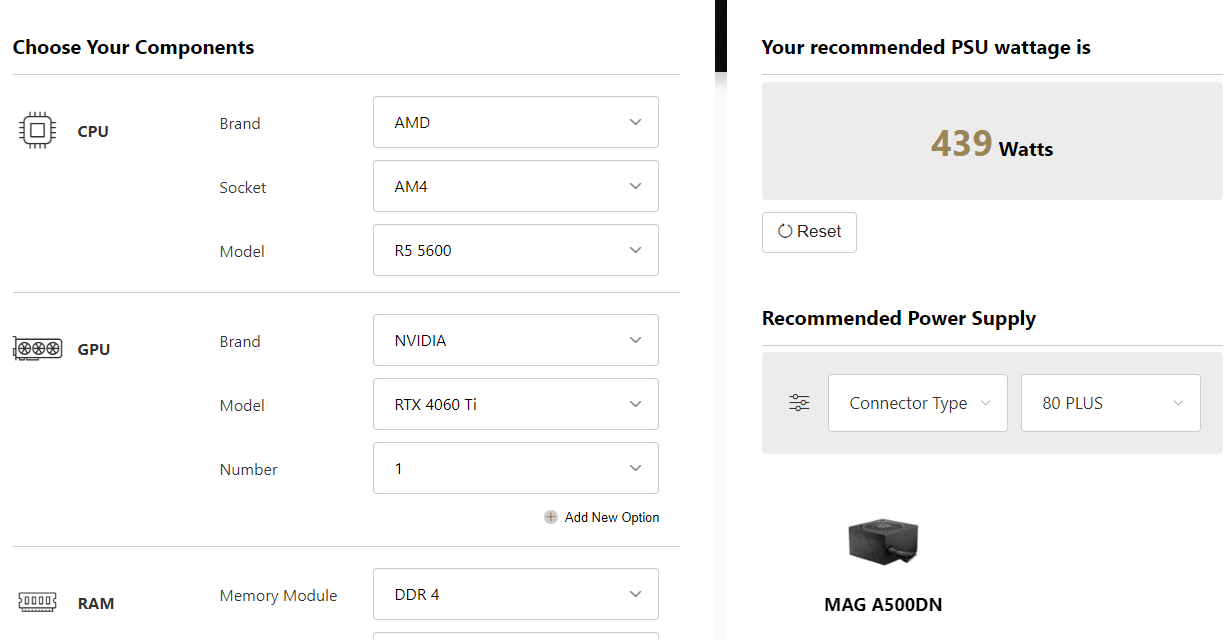
Task: Click the MAG A500DN power supply image
Action: 883,543
